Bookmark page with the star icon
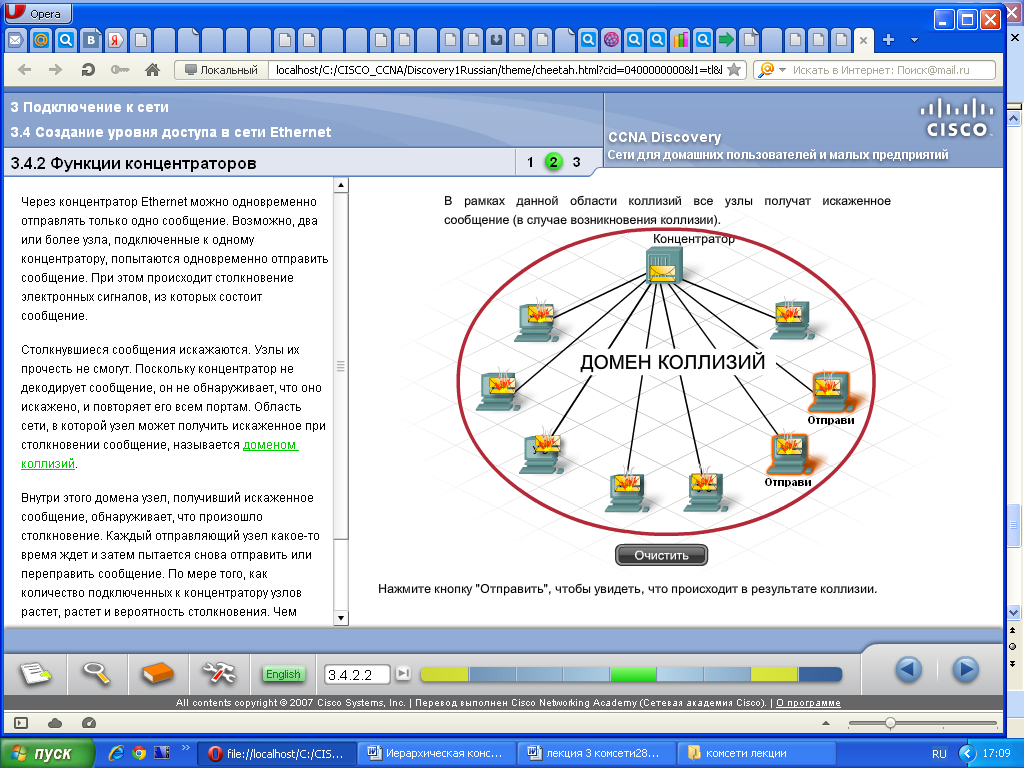Image resolution: width=1024 pixels, height=768 pixels. [734, 70]
